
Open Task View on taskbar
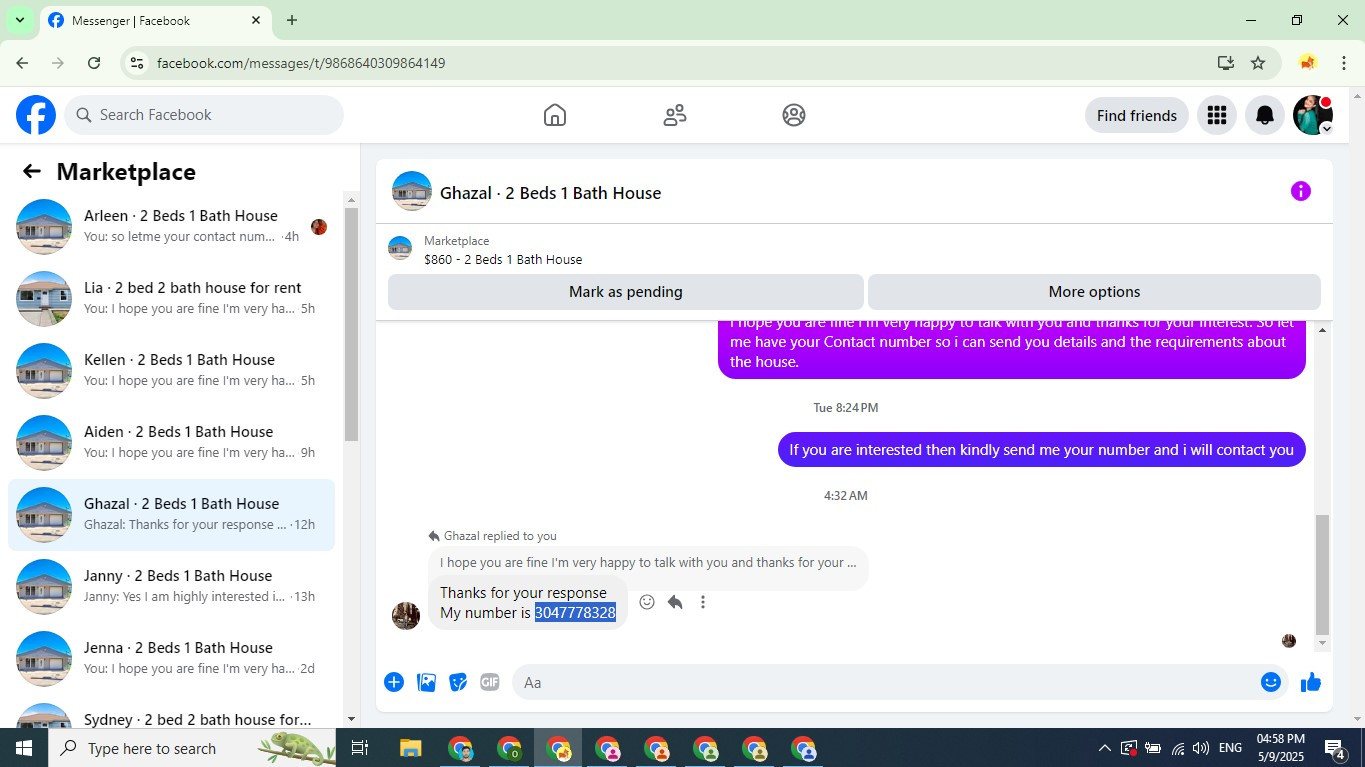(360, 748)
